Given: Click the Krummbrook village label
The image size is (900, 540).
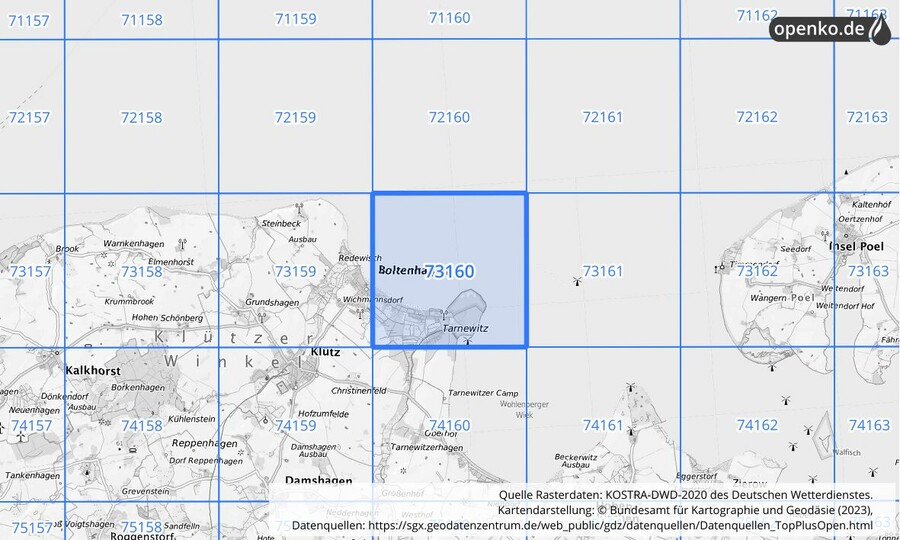Looking at the screenshot, I should pyautogui.click(x=129, y=301).
